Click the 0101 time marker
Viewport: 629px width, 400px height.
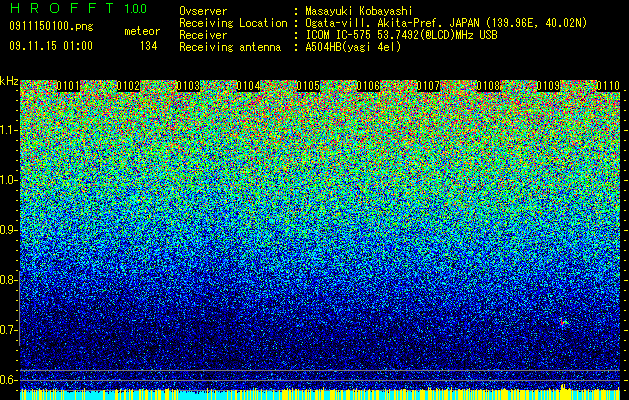(x=68, y=86)
